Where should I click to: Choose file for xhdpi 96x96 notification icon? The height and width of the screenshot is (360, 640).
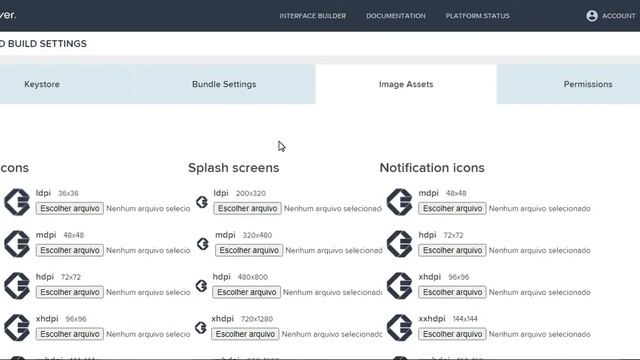click(452, 292)
